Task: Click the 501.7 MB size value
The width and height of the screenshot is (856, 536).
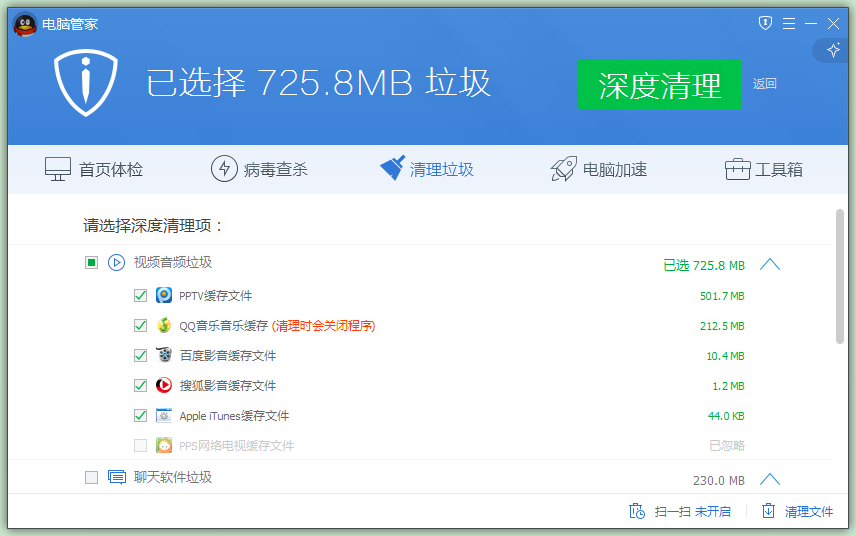Action: (x=722, y=296)
